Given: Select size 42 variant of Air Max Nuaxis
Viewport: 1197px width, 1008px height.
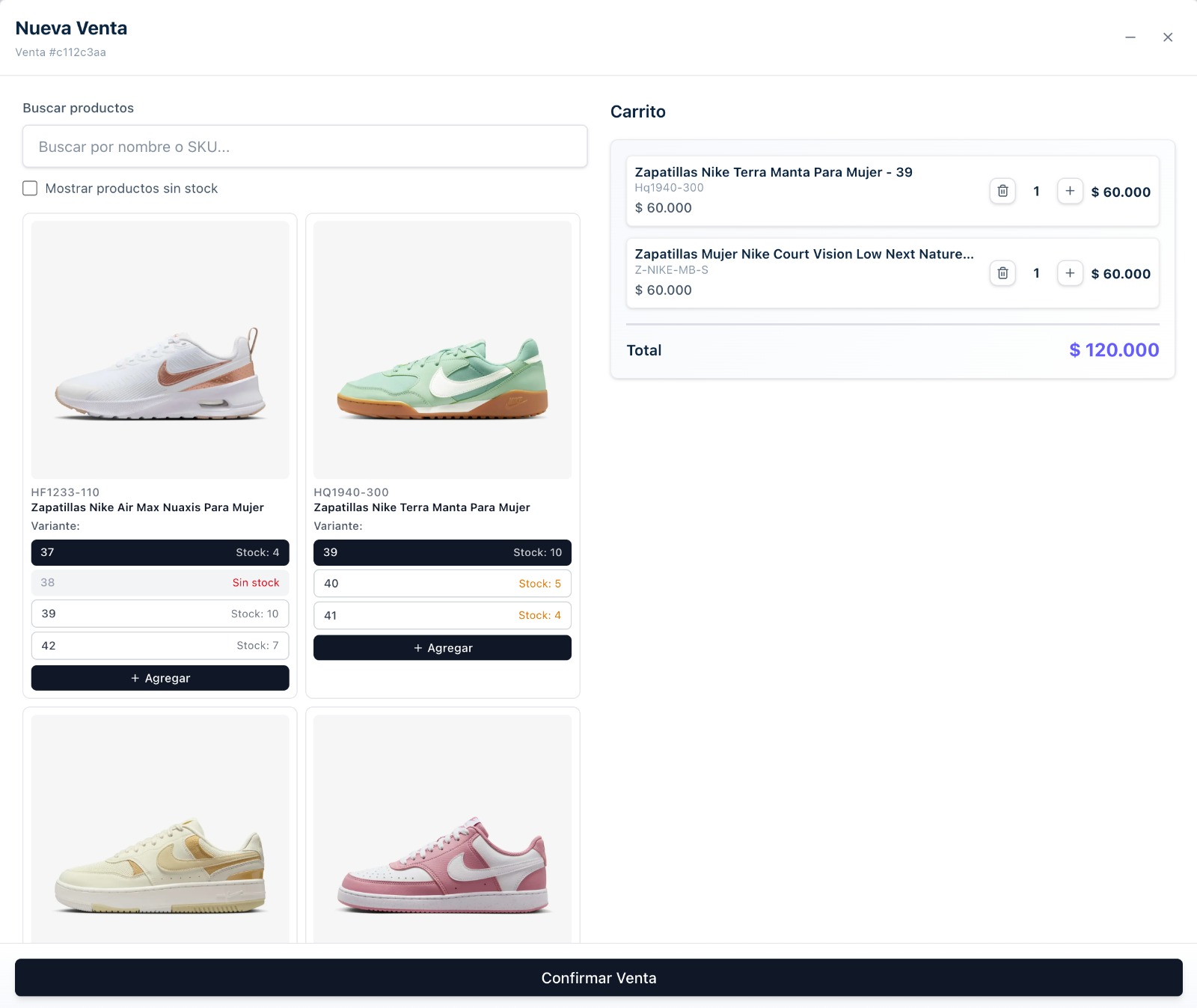Looking at the screenshot, I should tap(159, 644).
